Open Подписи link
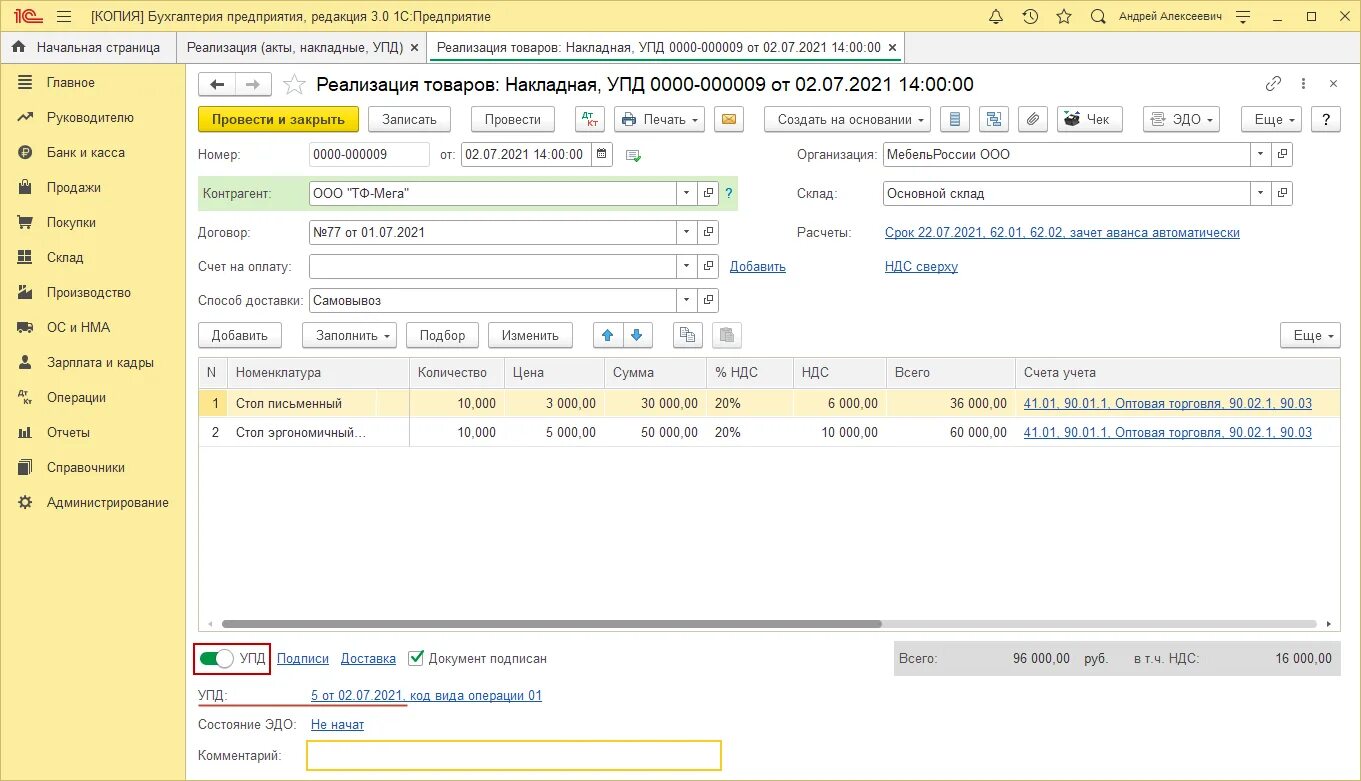The height and width of the screenshot is (781, 1361). click(x=303, y=658)
